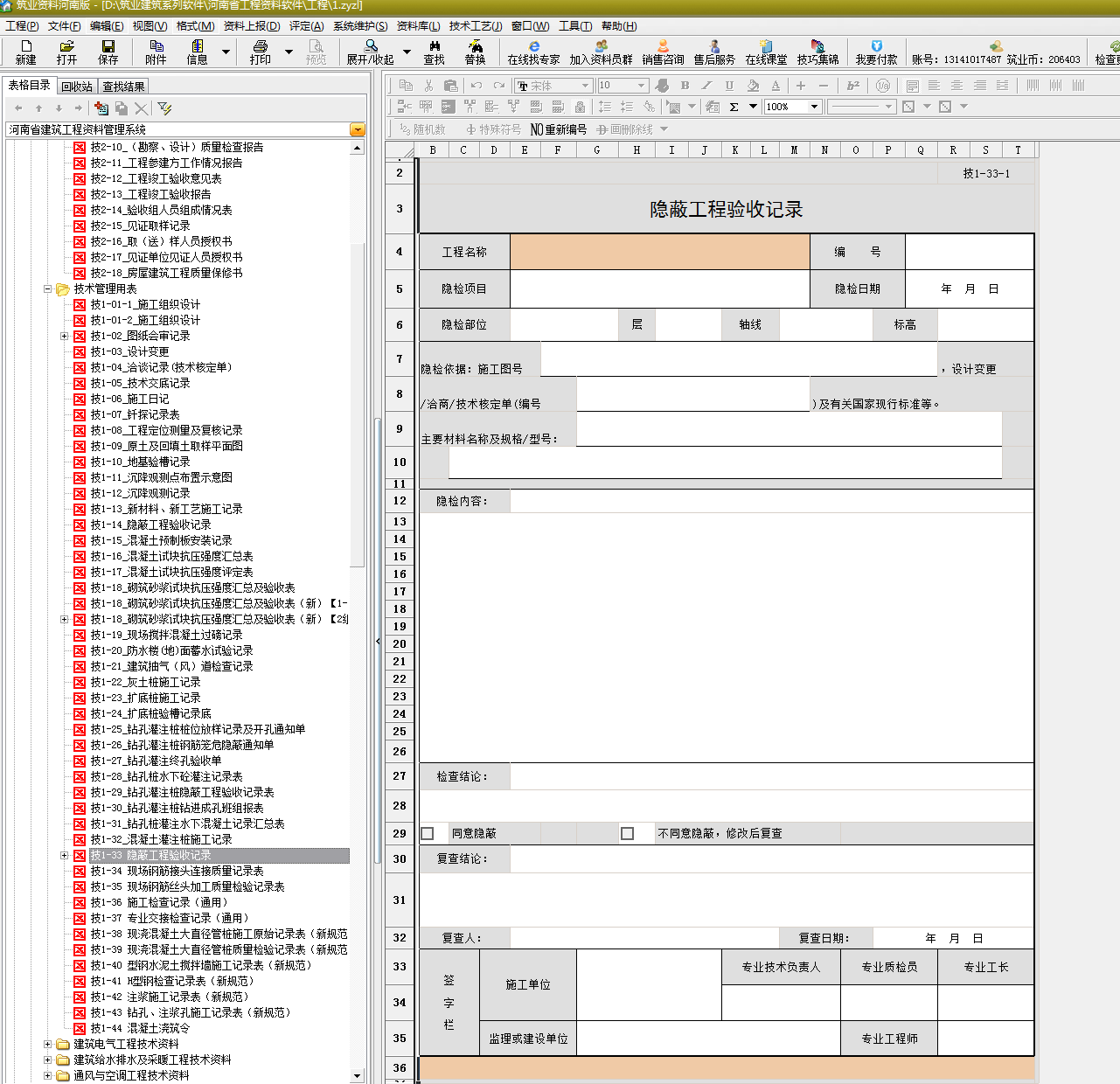Click the Sigma sum icon
1120x1084 pixels.
(734, 107)
